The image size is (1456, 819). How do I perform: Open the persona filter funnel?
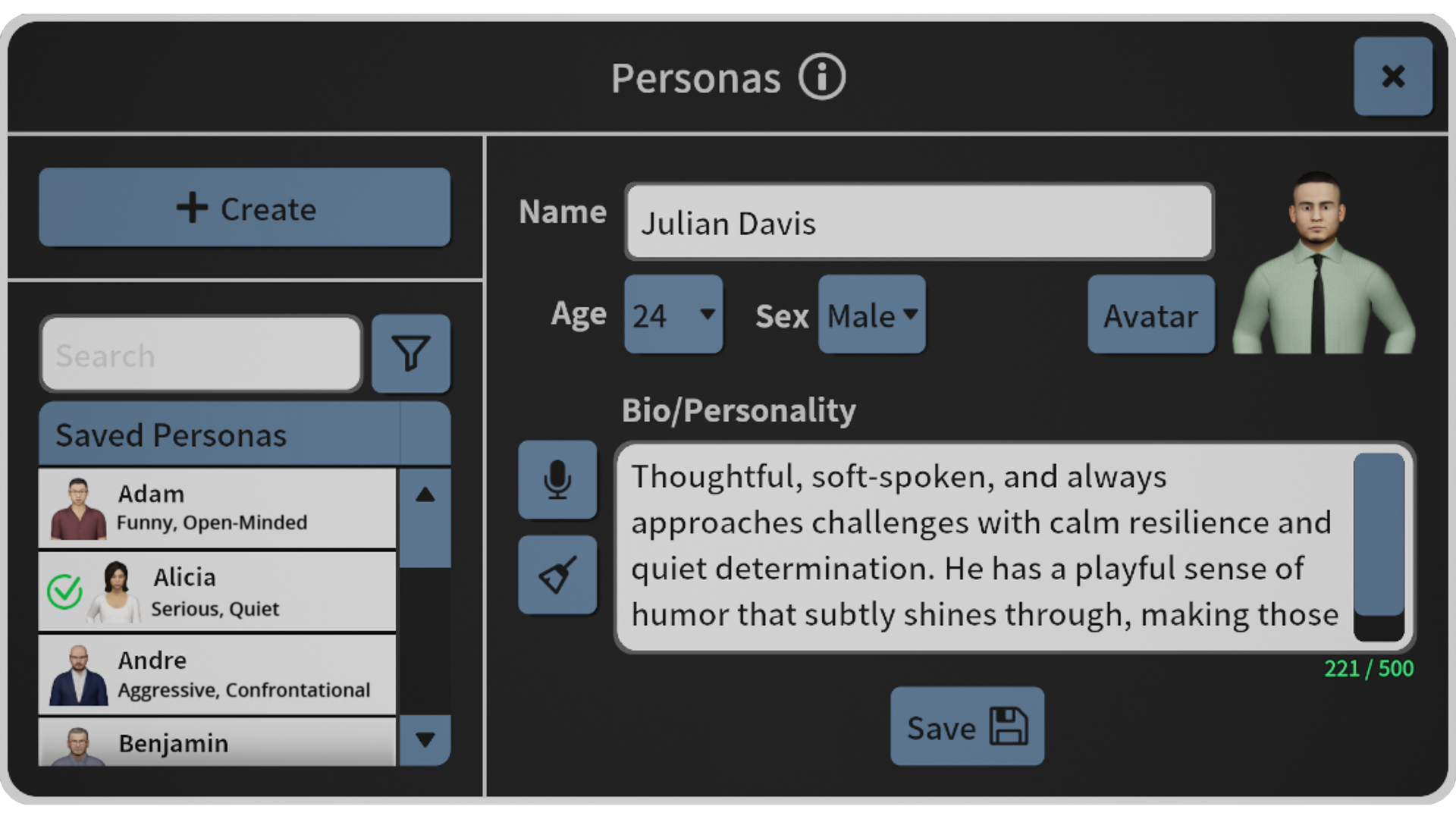pyautogui.click(x=411, y=353)
